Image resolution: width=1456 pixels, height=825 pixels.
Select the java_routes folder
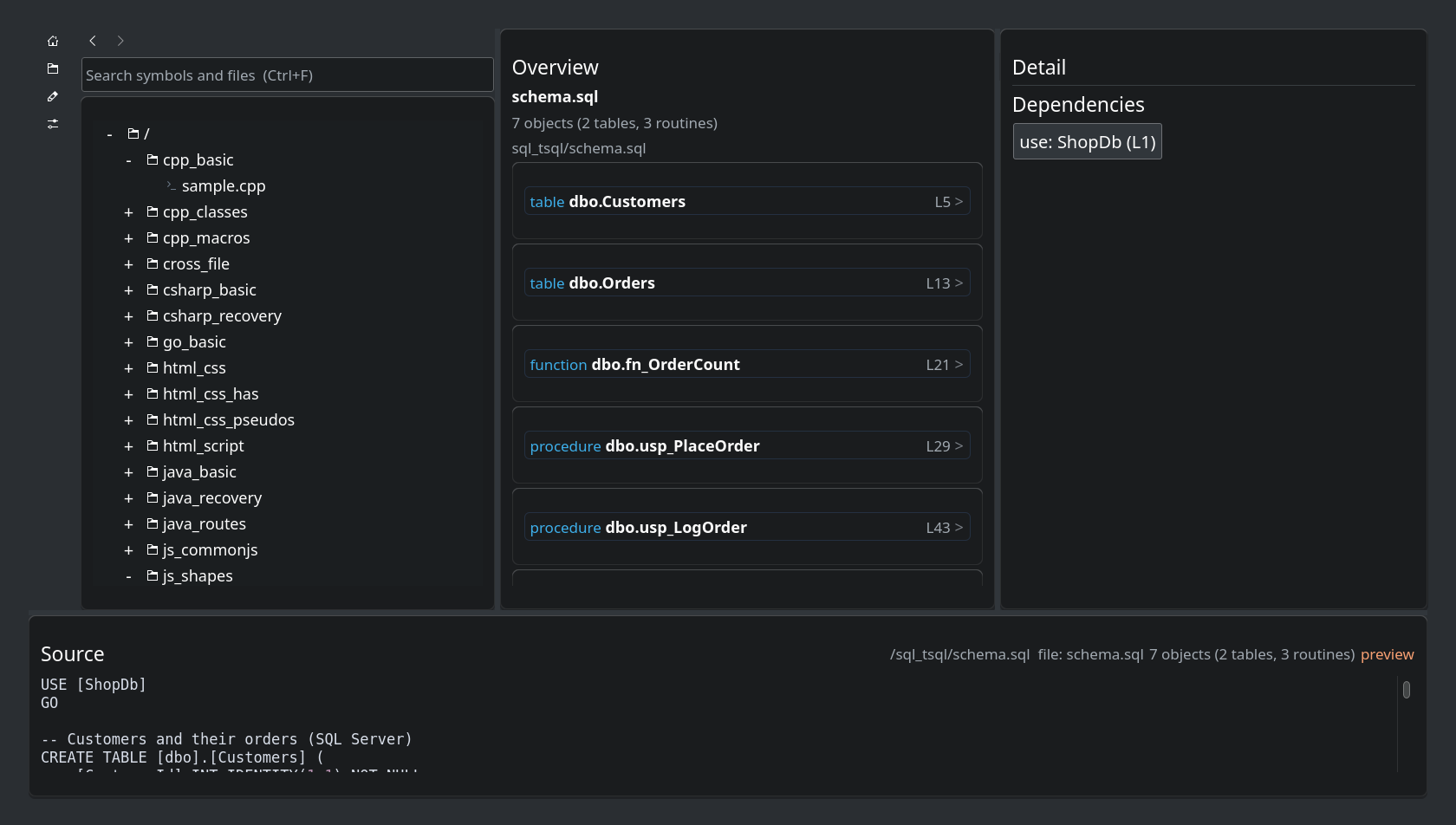205,524
